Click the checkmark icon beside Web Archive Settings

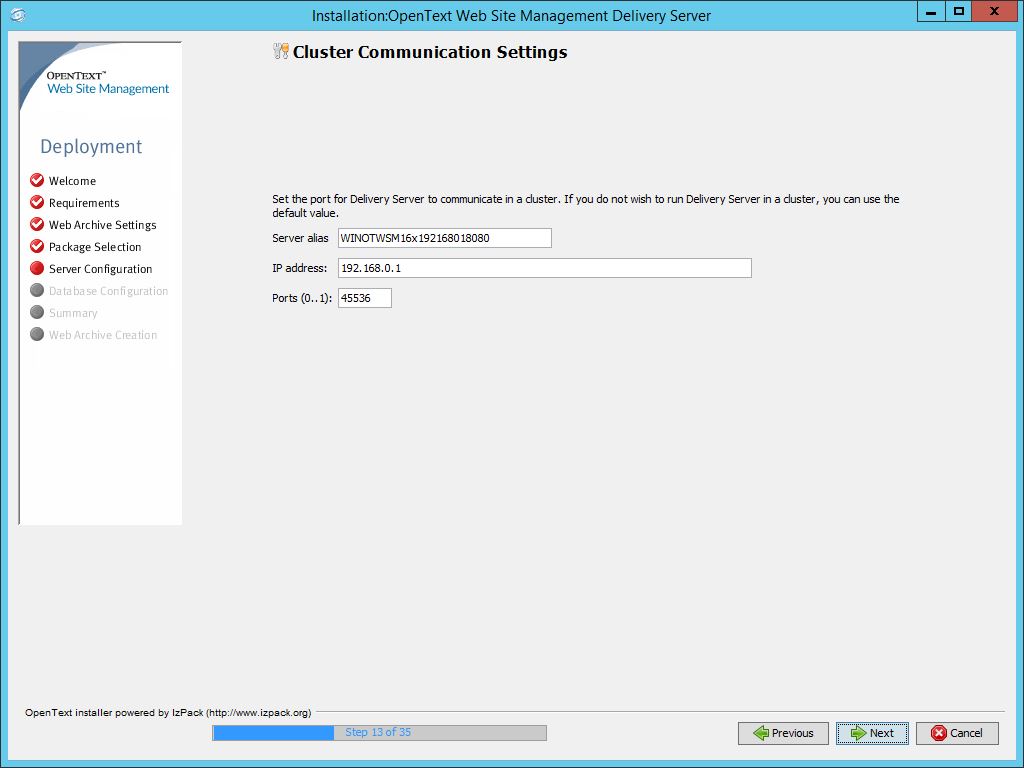tap(37, 224)
